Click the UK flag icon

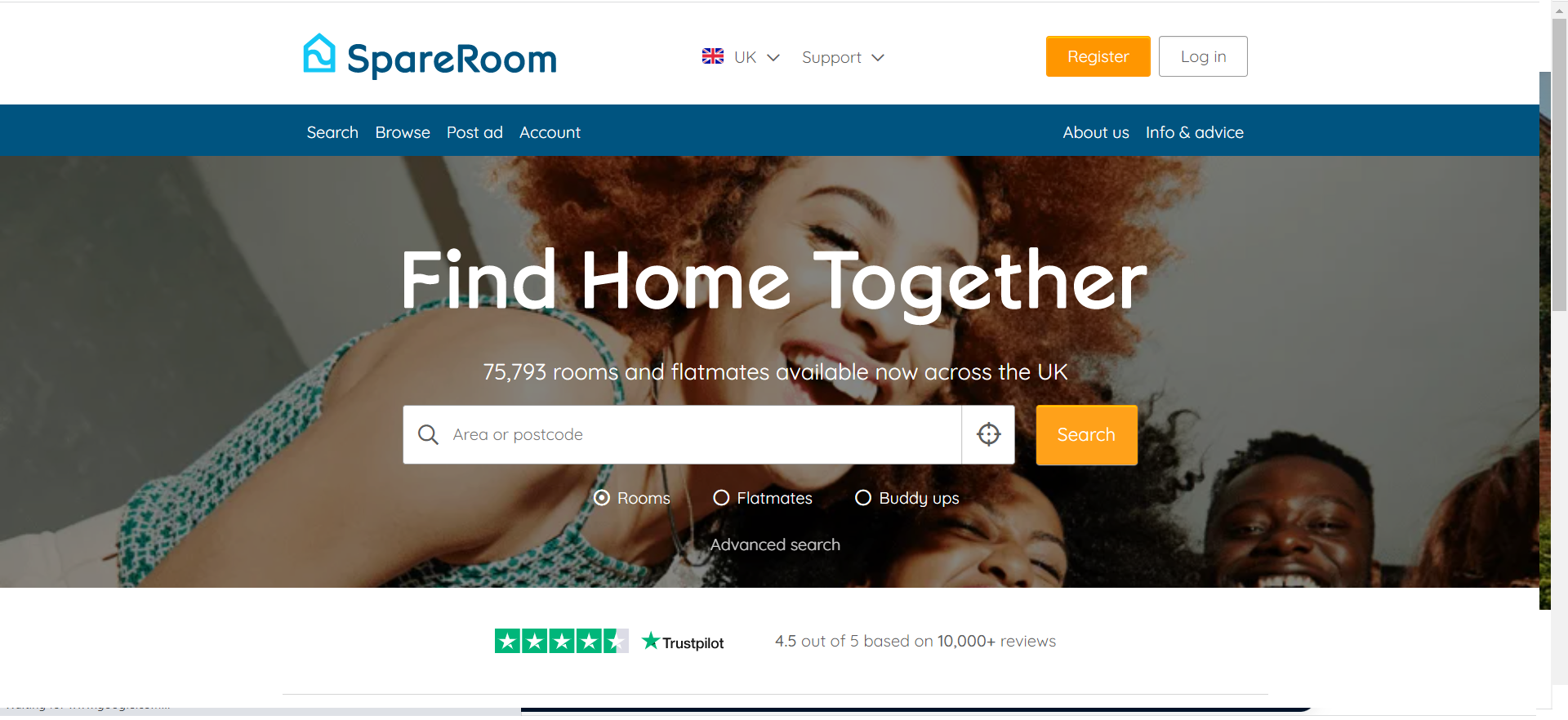[713, 56]
